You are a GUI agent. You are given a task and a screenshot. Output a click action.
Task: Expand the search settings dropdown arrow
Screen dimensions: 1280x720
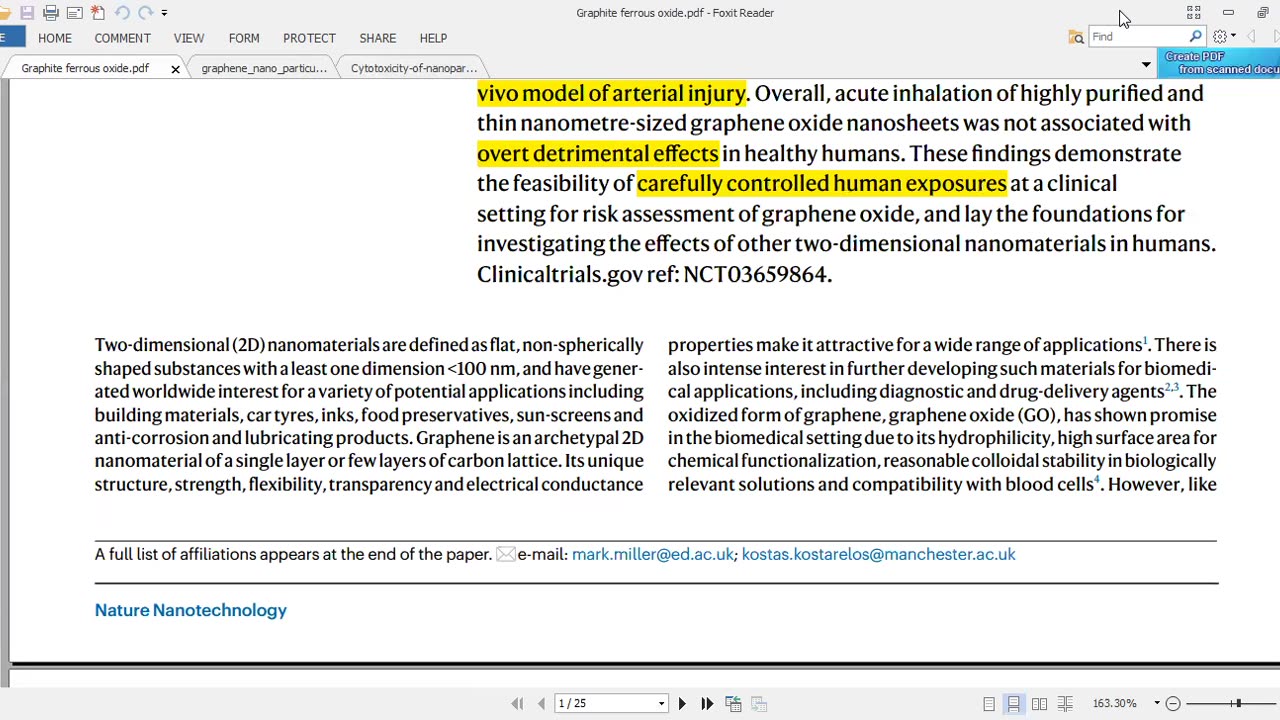tap(1233, 37)
